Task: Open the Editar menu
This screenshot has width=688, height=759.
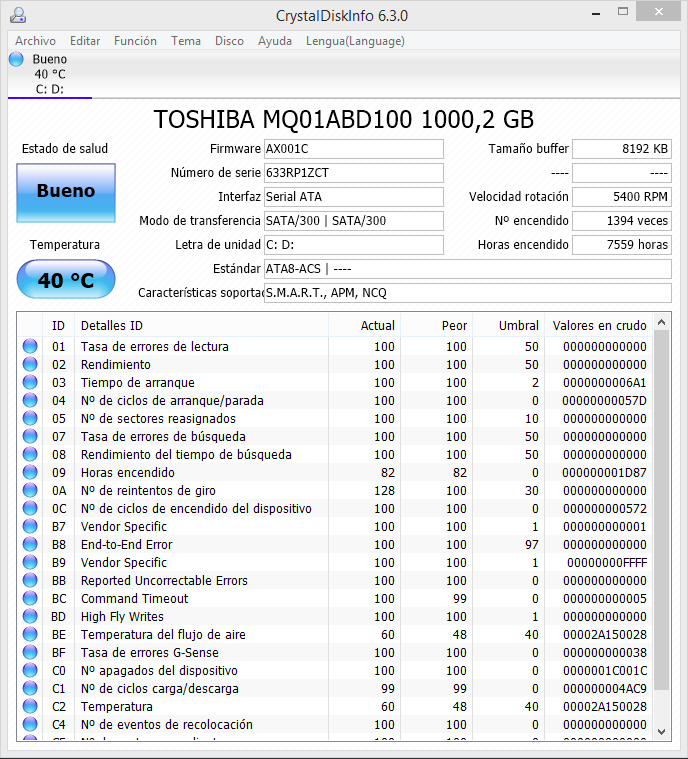Action: (85, 41)
